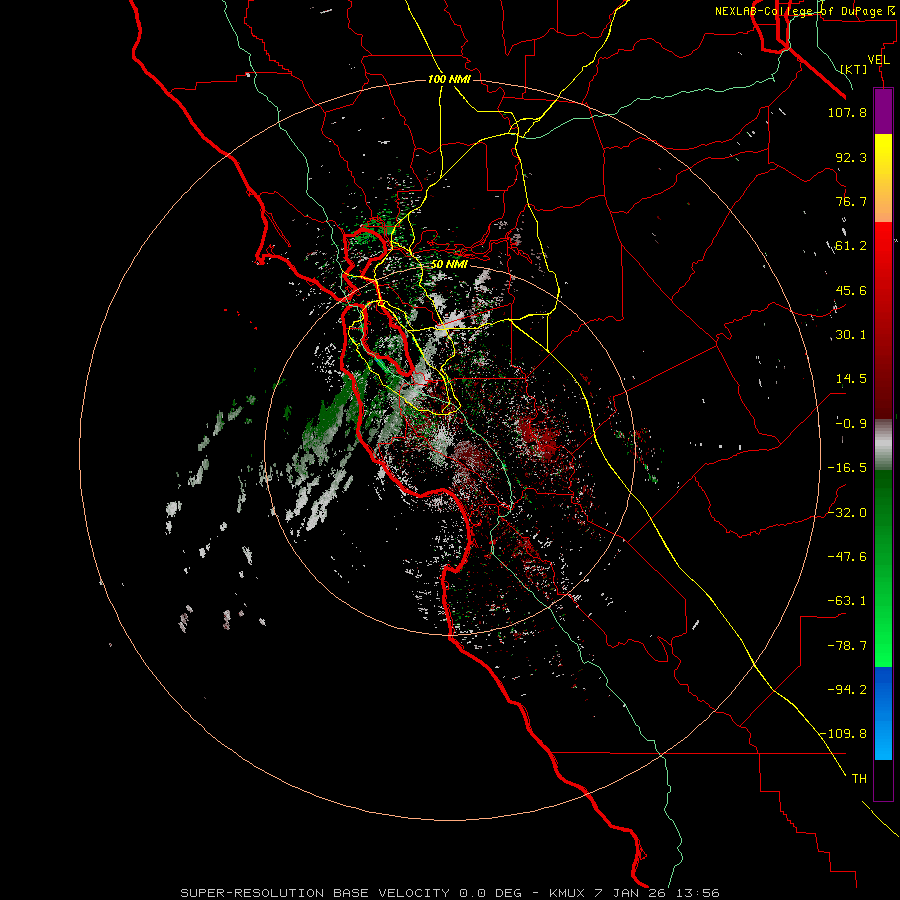Select the -32.0 scale value
Viewport: 900px width, 900px height.
(847, 513)
